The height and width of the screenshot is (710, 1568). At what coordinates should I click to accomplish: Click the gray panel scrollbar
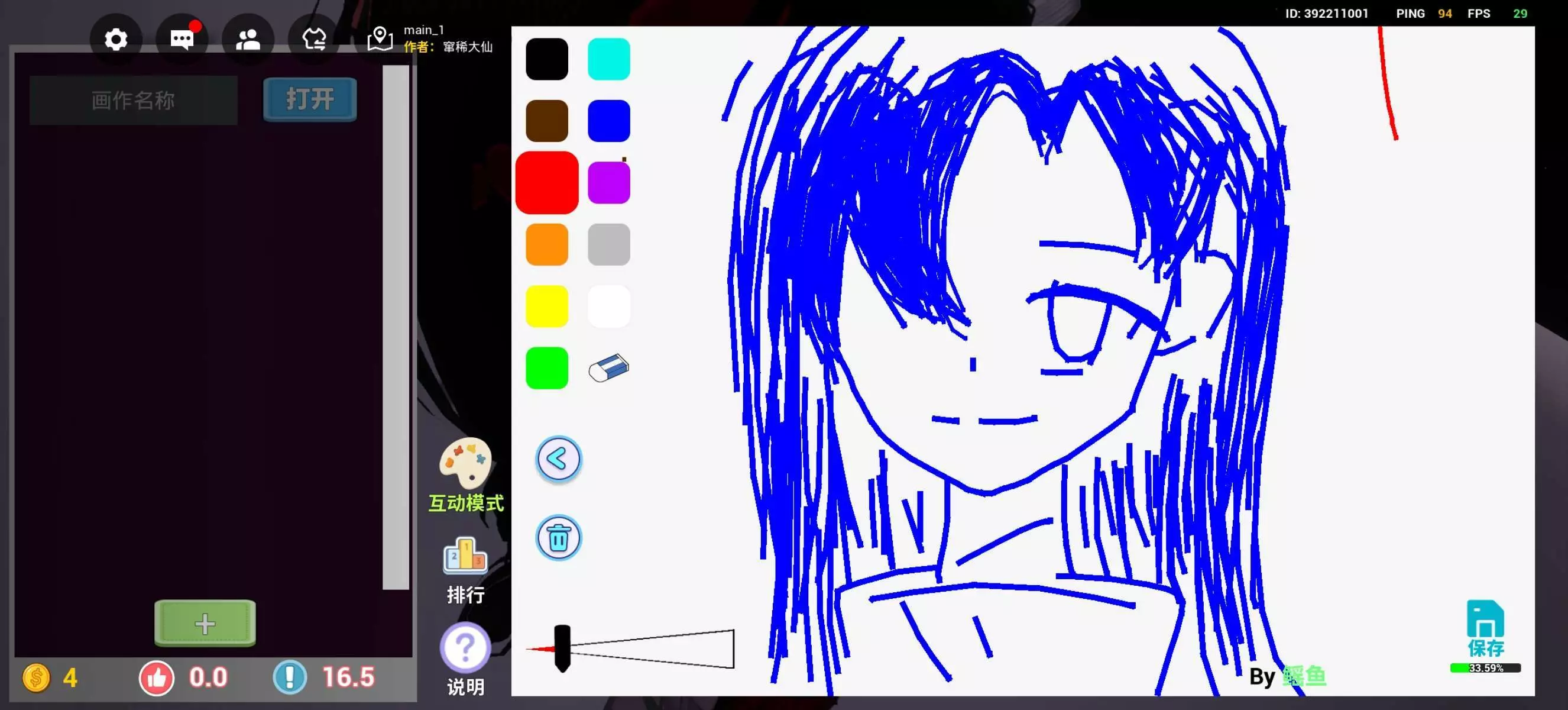[396, 327]
